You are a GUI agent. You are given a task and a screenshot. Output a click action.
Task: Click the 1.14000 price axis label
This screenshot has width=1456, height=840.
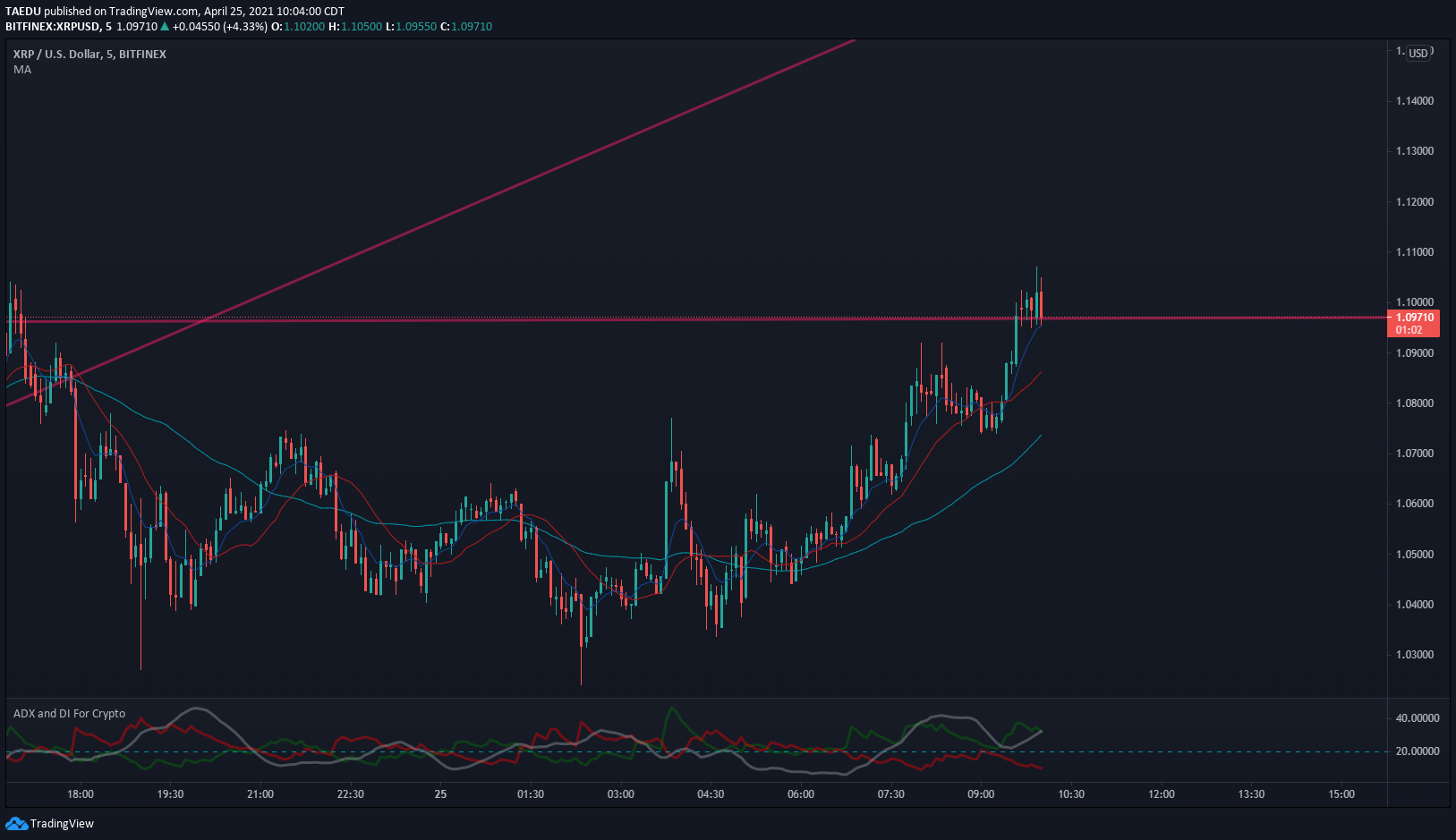[1415, 101]
